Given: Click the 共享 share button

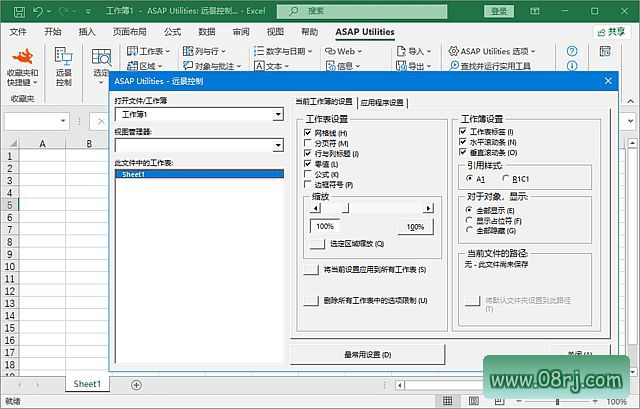Looking at the screenshot, I should [x=611, y=32].
